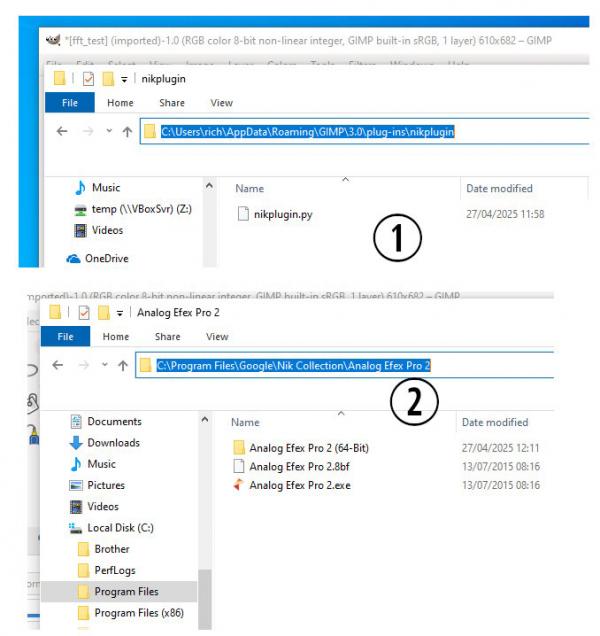Open Brother folder in sidebar tree
The height and width of the screenshot is (636, 600).
(x=112, y=549)
